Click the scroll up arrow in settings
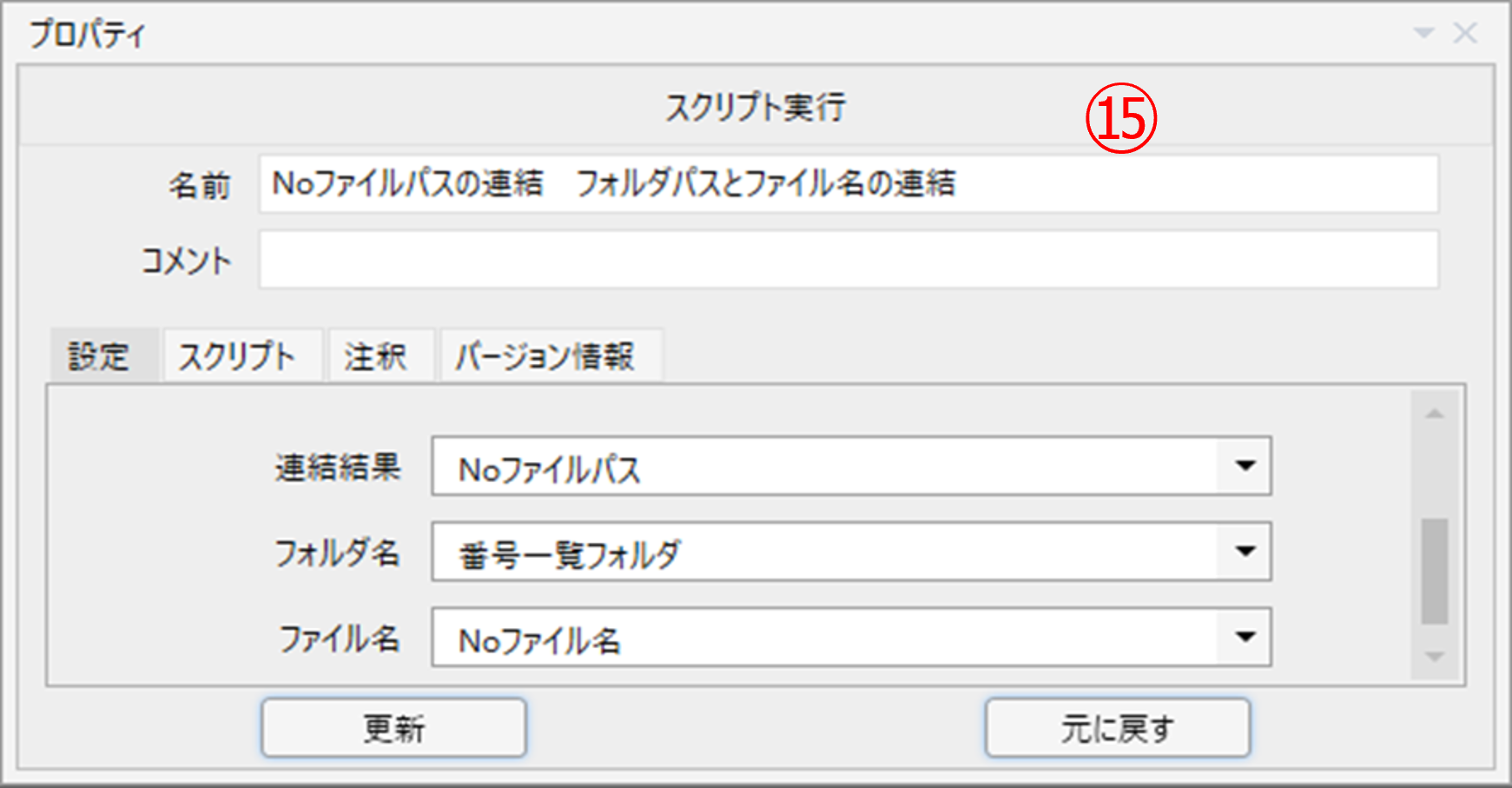The image size is (1512, 788). [1435, 414]
